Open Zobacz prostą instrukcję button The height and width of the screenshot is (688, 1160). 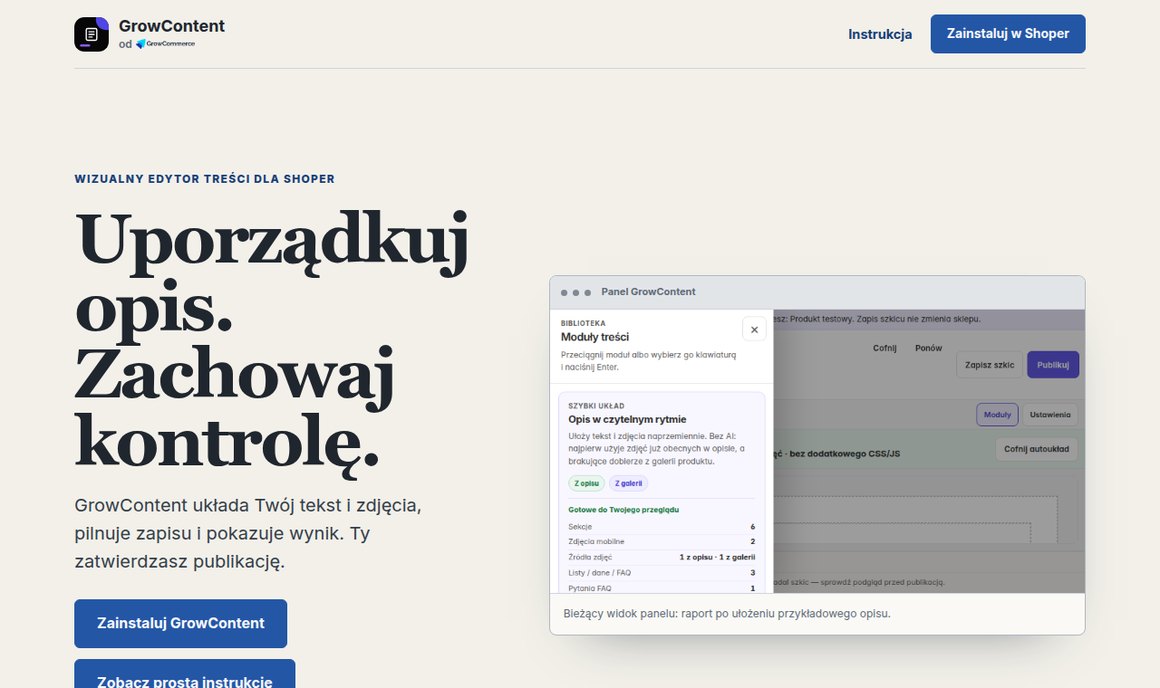click(x=185, y=674)
